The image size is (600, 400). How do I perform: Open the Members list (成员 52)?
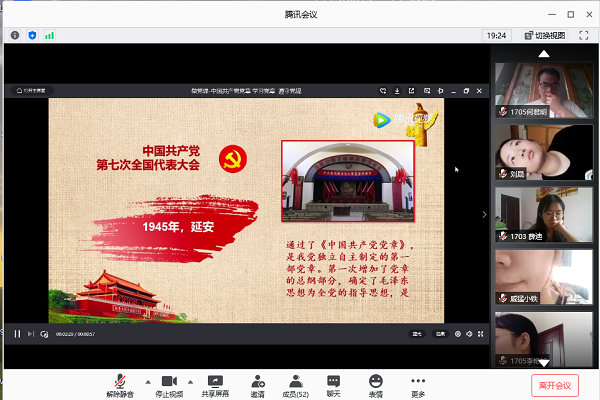(296, 383)
